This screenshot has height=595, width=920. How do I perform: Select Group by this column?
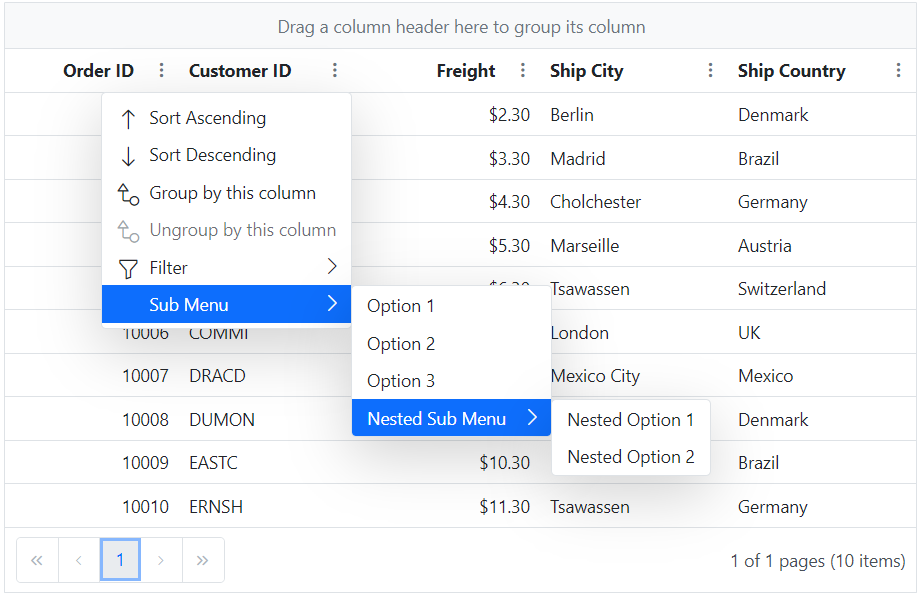(226, 192)
